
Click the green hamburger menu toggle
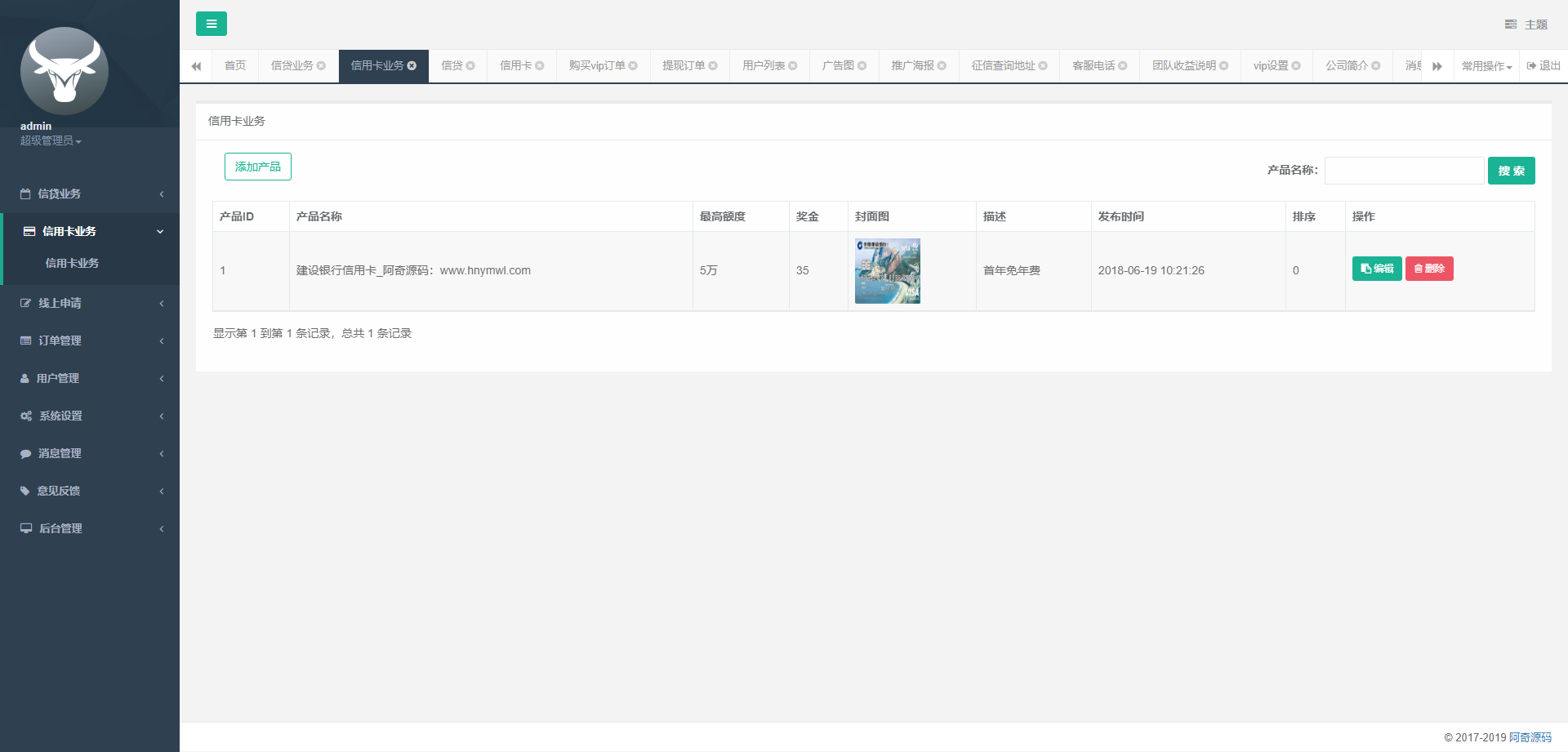coord(211,24)
